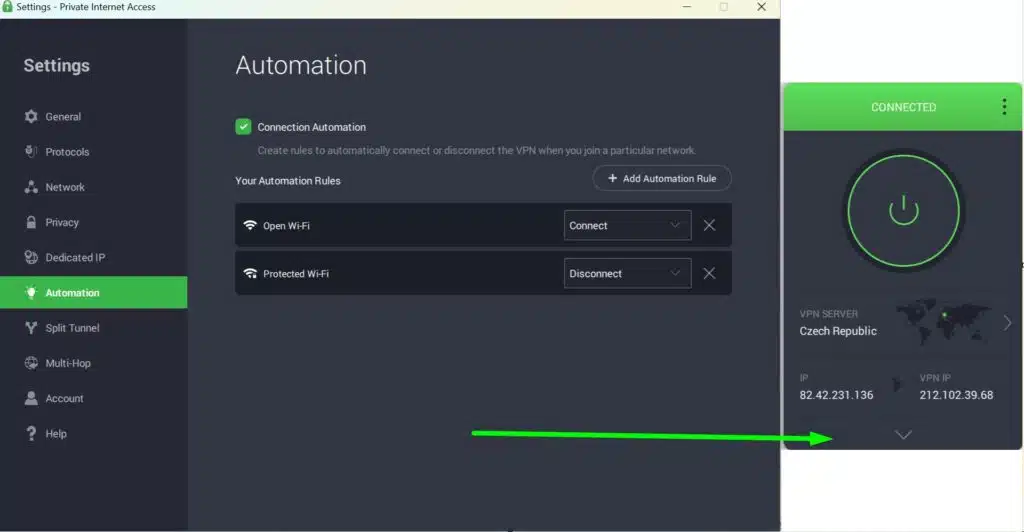Toggle the VPN power button
Image resolution: width=1024 pixels, height=532 pixels.
tap(903, 210)
